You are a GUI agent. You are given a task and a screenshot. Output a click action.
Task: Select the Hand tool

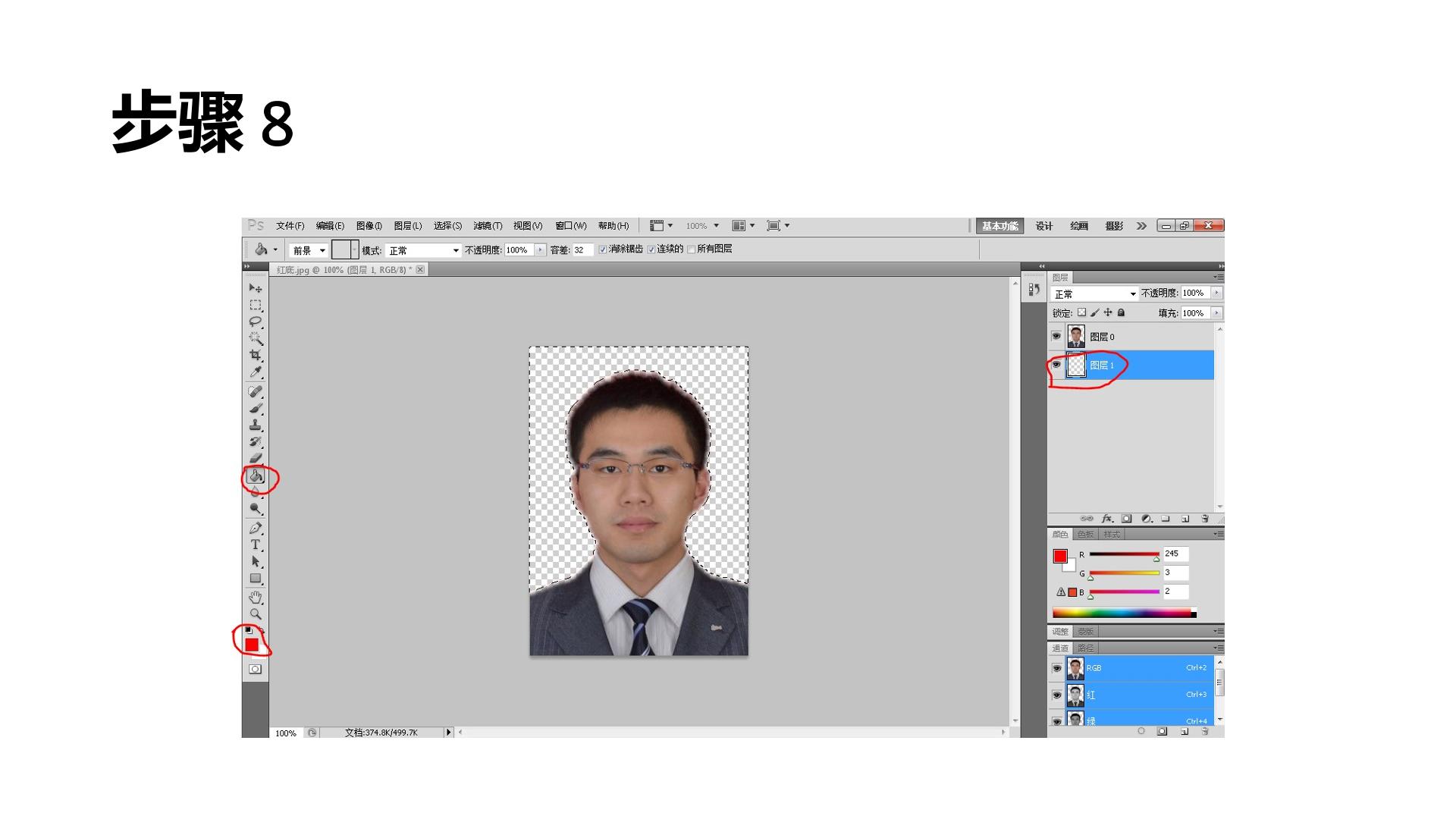click(256, 598)
